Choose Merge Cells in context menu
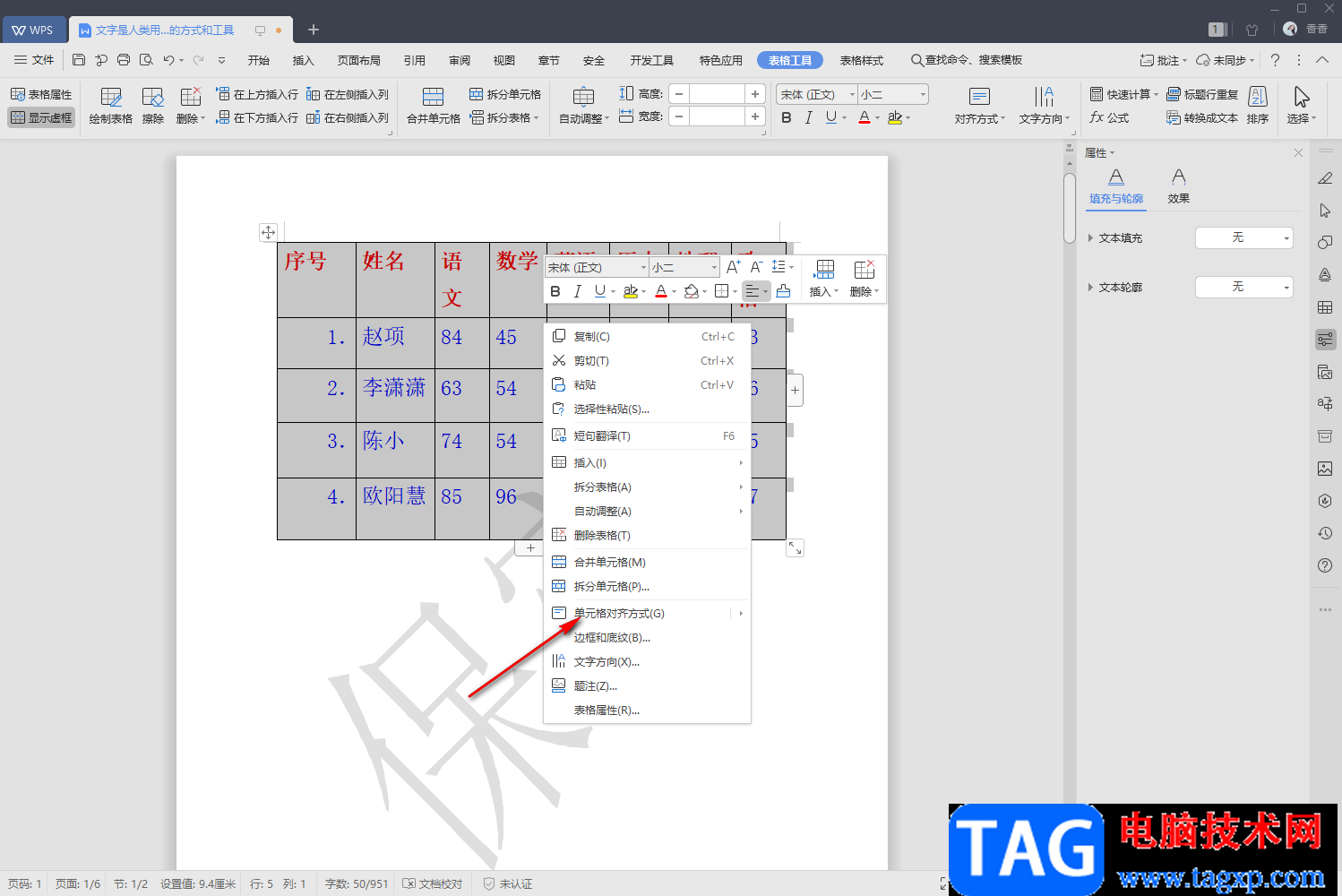This screenshot has height=896, width=1342. pyautogui.click(x=647, y=562)
